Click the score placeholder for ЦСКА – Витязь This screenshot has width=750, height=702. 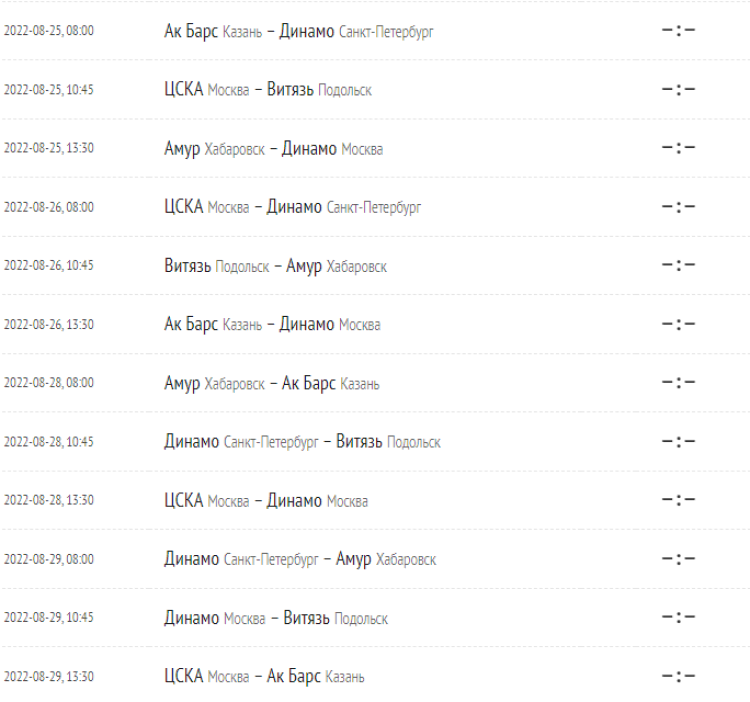coord(678,90)
